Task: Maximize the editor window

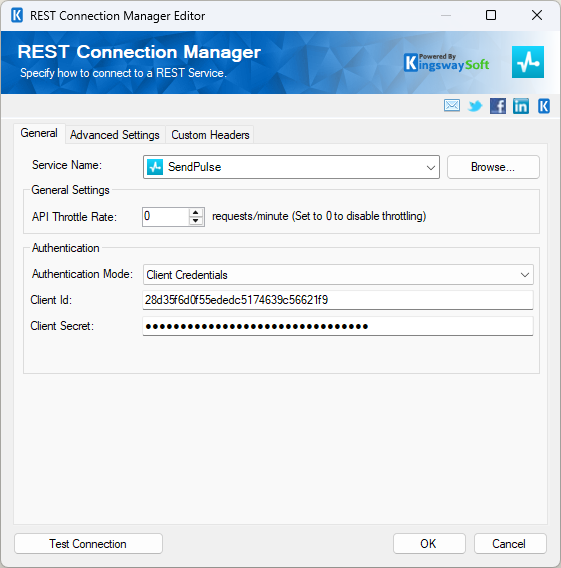Action: pos(491,15)
